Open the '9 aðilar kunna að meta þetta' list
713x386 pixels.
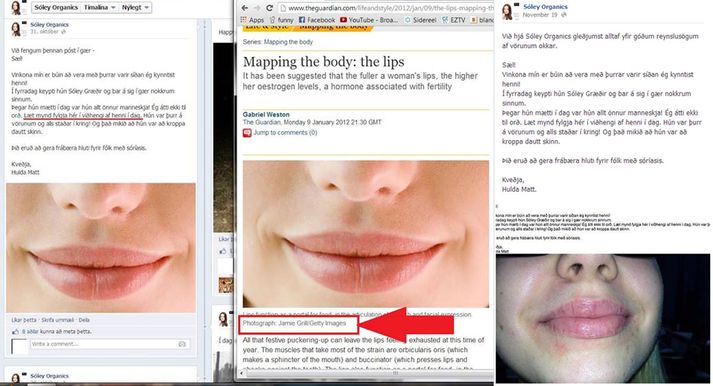coord(57,332)
